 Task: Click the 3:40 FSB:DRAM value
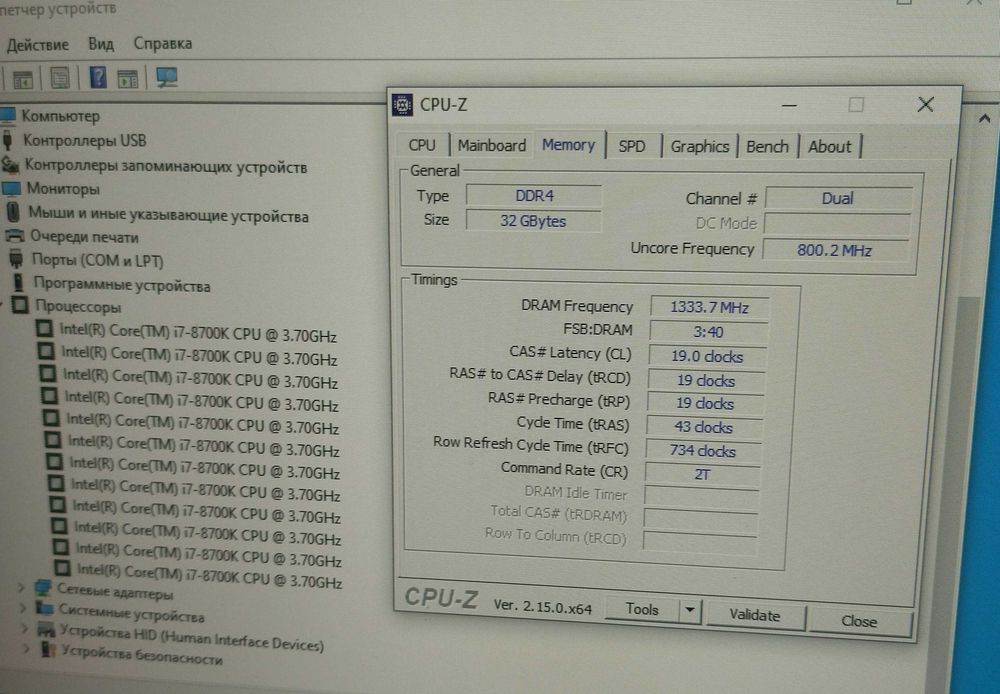click(708, 332)
